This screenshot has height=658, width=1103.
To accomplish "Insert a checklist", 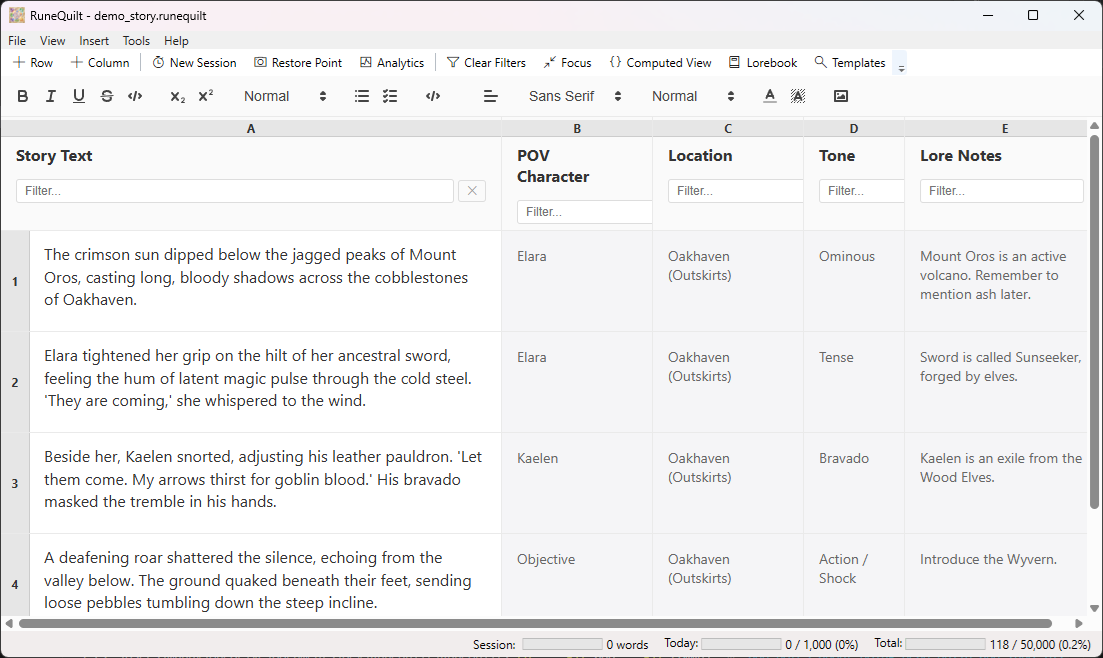I will coord(390,96).
